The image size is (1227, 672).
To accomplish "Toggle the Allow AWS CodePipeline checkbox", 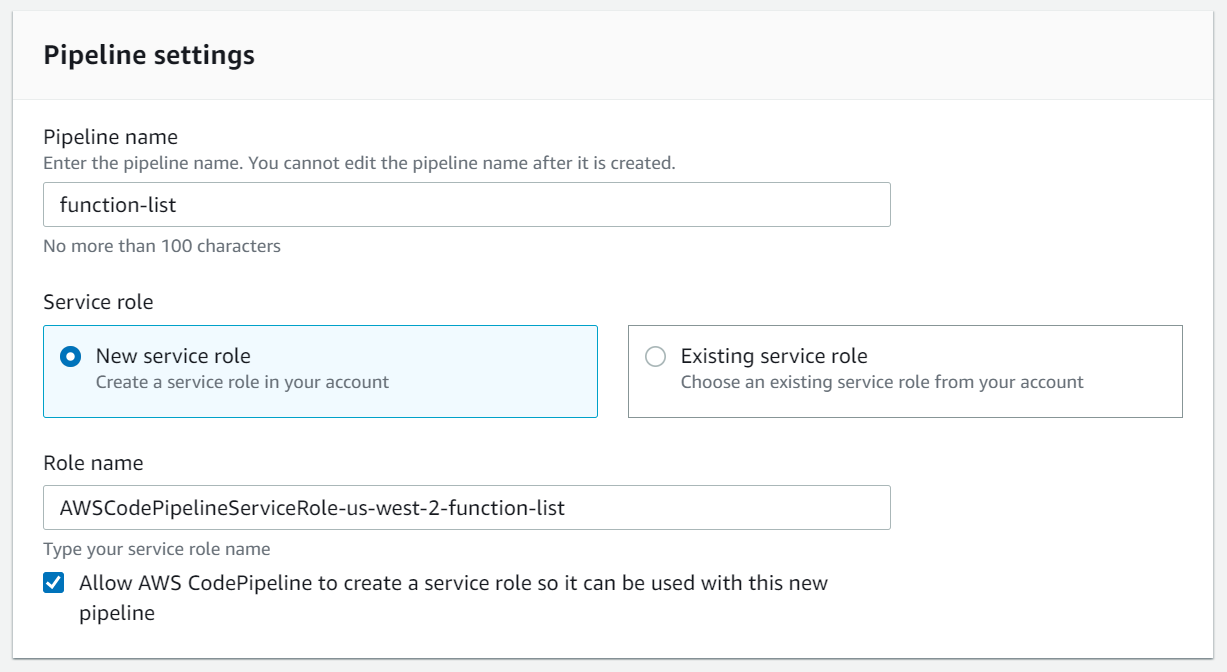I will tap(54, 583).
